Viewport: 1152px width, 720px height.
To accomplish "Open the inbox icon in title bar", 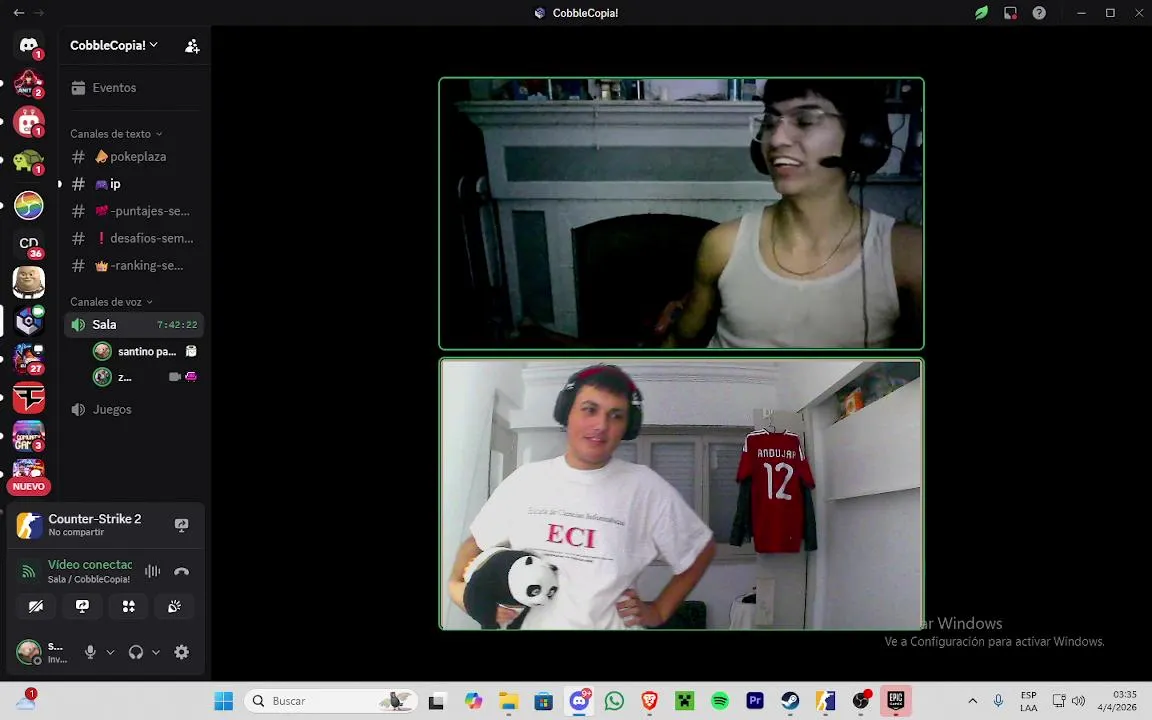I will [x=1010, y=12].
